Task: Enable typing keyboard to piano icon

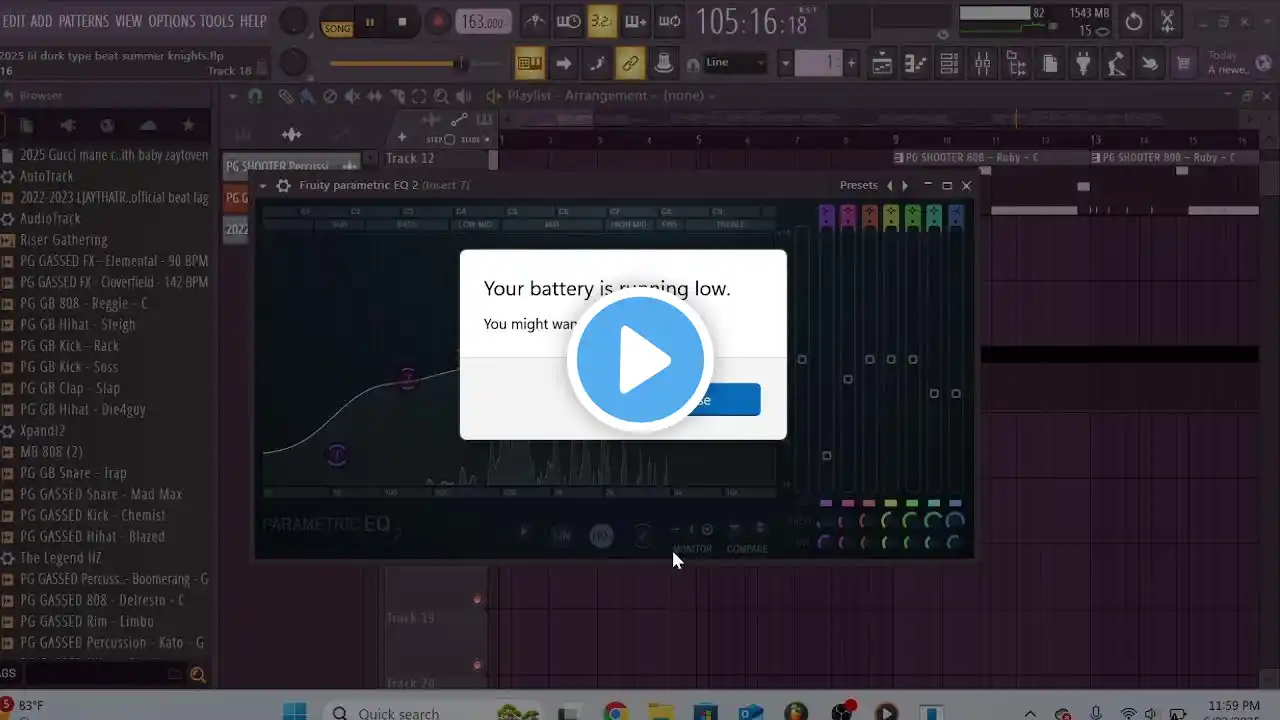Action: tap(530, 64)
